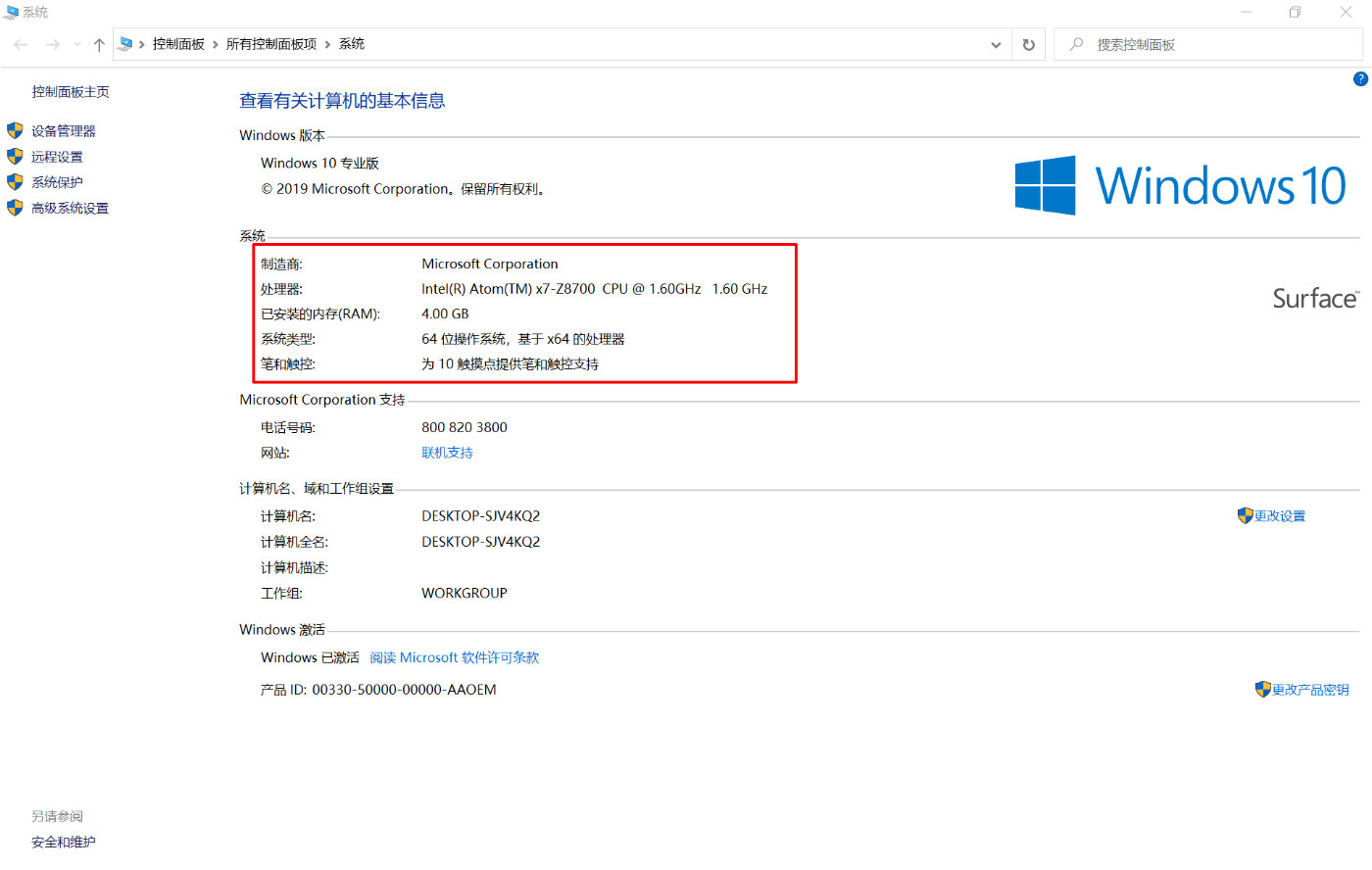Click the computer icon in the address bar
The height and width of the screenshot is (870, 1372).
point(125,44)
